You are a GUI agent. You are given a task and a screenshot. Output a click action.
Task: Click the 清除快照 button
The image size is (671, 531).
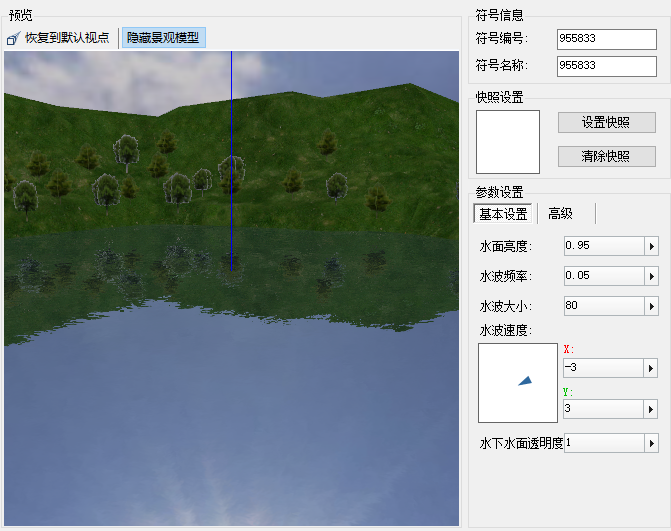click(x=606, y=156)
